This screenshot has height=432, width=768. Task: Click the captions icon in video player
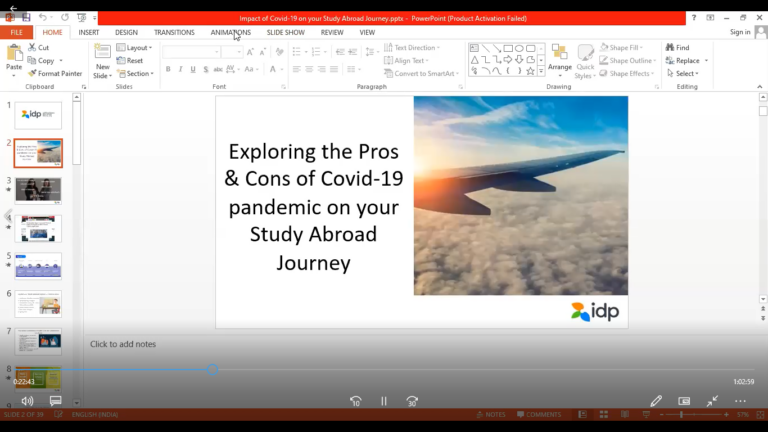55,401
